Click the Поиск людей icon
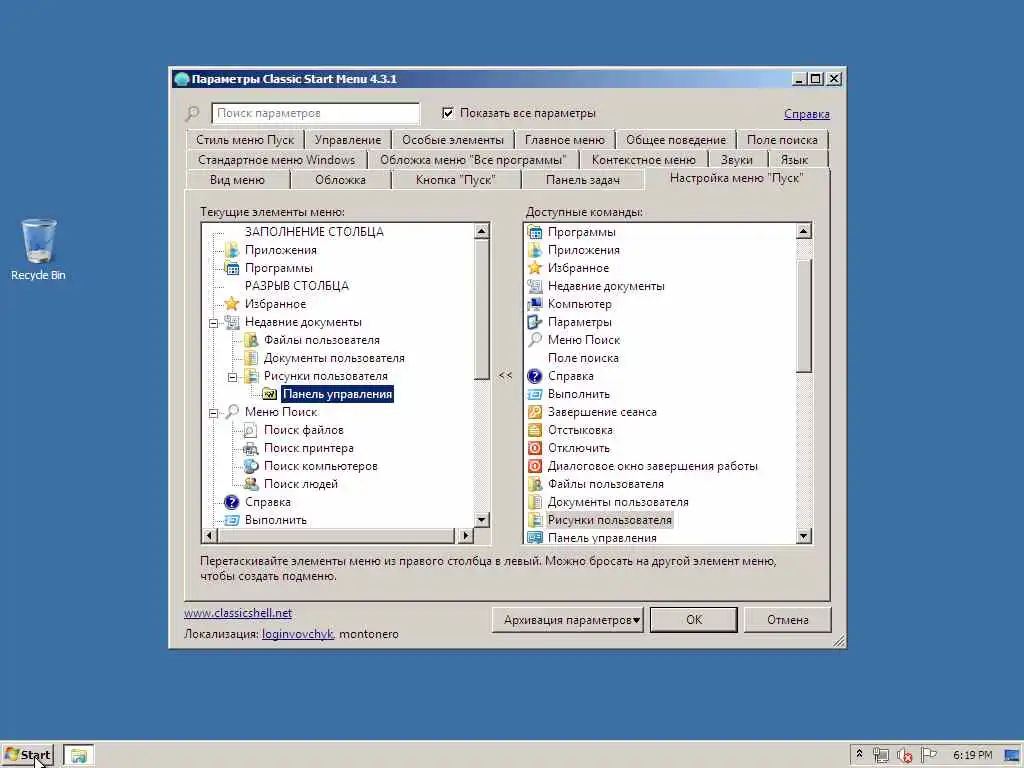Viewport: 1024px width, 768px height. pos(251,484)
